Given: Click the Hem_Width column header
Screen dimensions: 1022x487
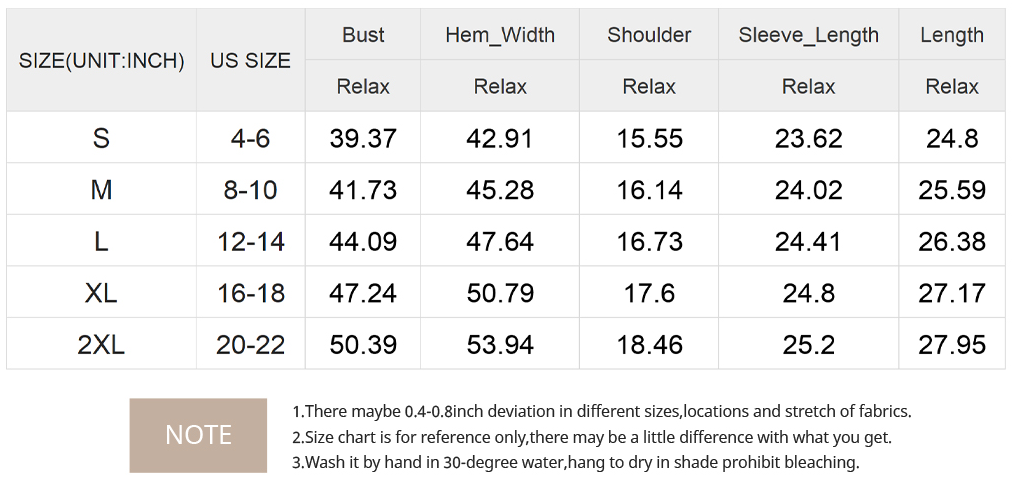Looking at the screenshot, I should (500, 35).
